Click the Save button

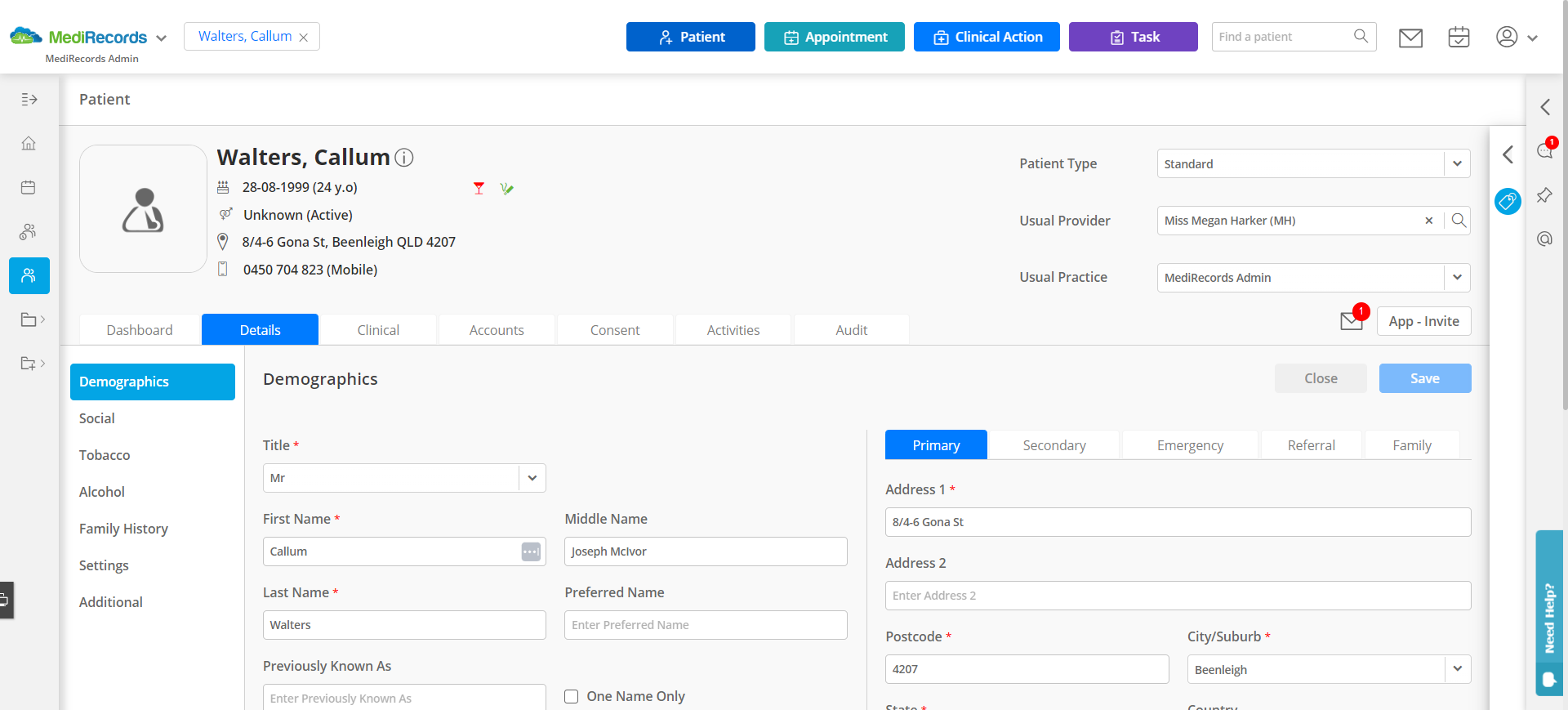[1425, 378]
